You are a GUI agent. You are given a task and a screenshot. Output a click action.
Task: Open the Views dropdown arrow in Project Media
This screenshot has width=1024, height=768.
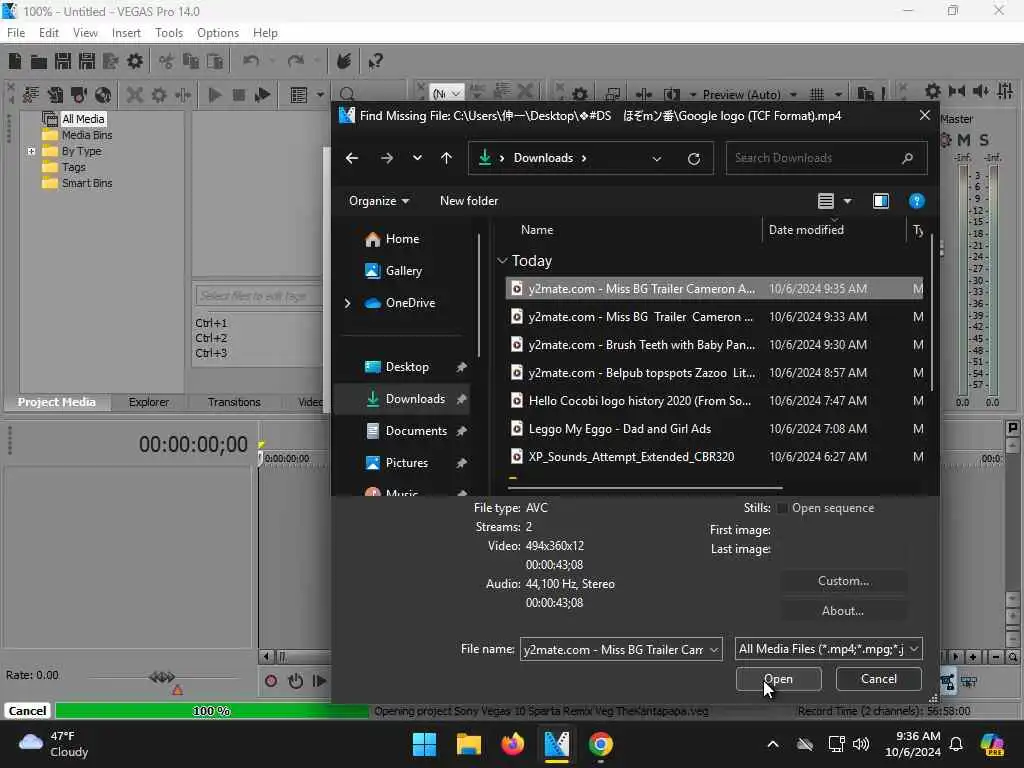click(320, 95)
